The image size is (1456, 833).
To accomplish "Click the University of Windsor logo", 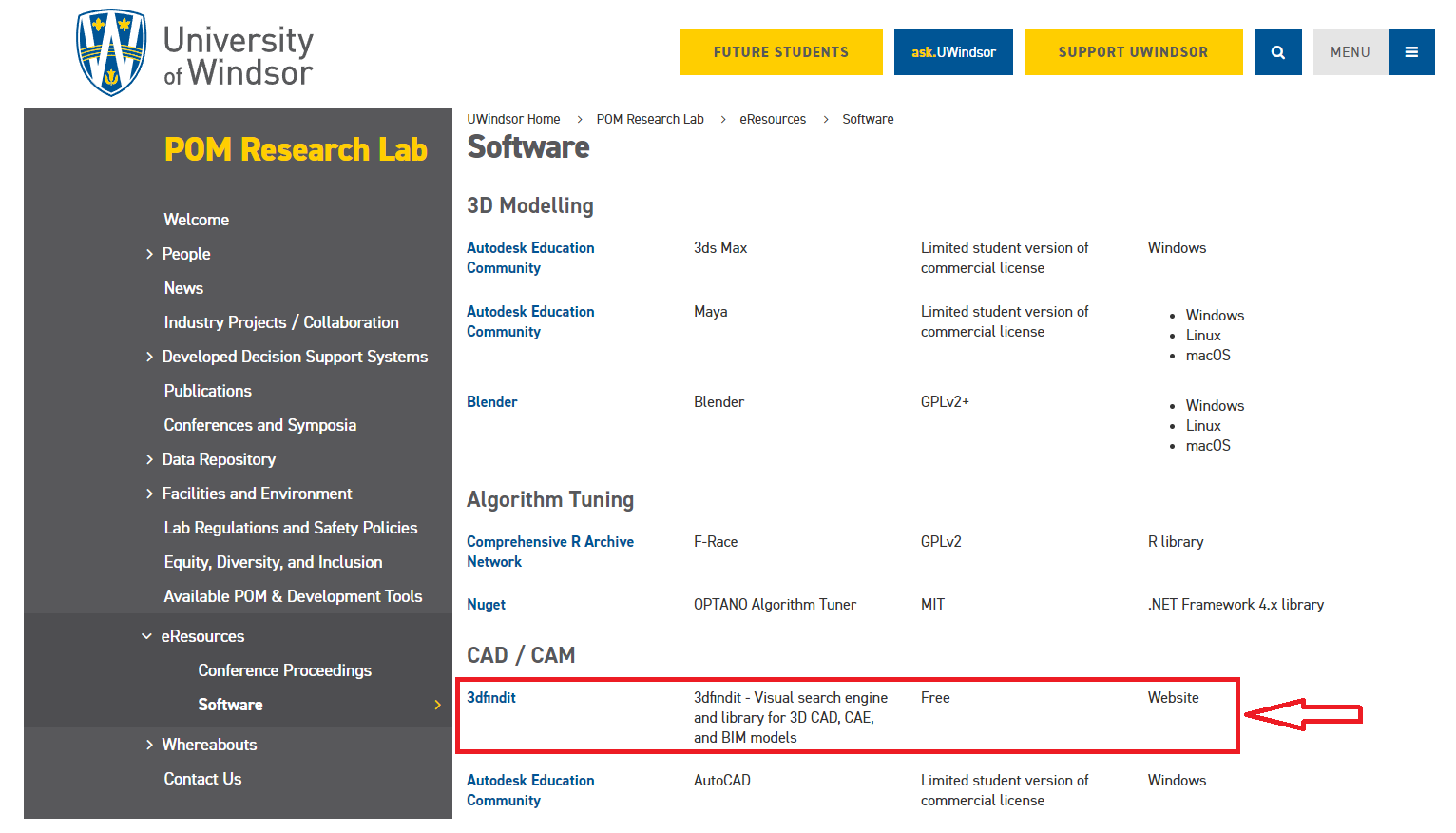I will [x=195, y=53].
